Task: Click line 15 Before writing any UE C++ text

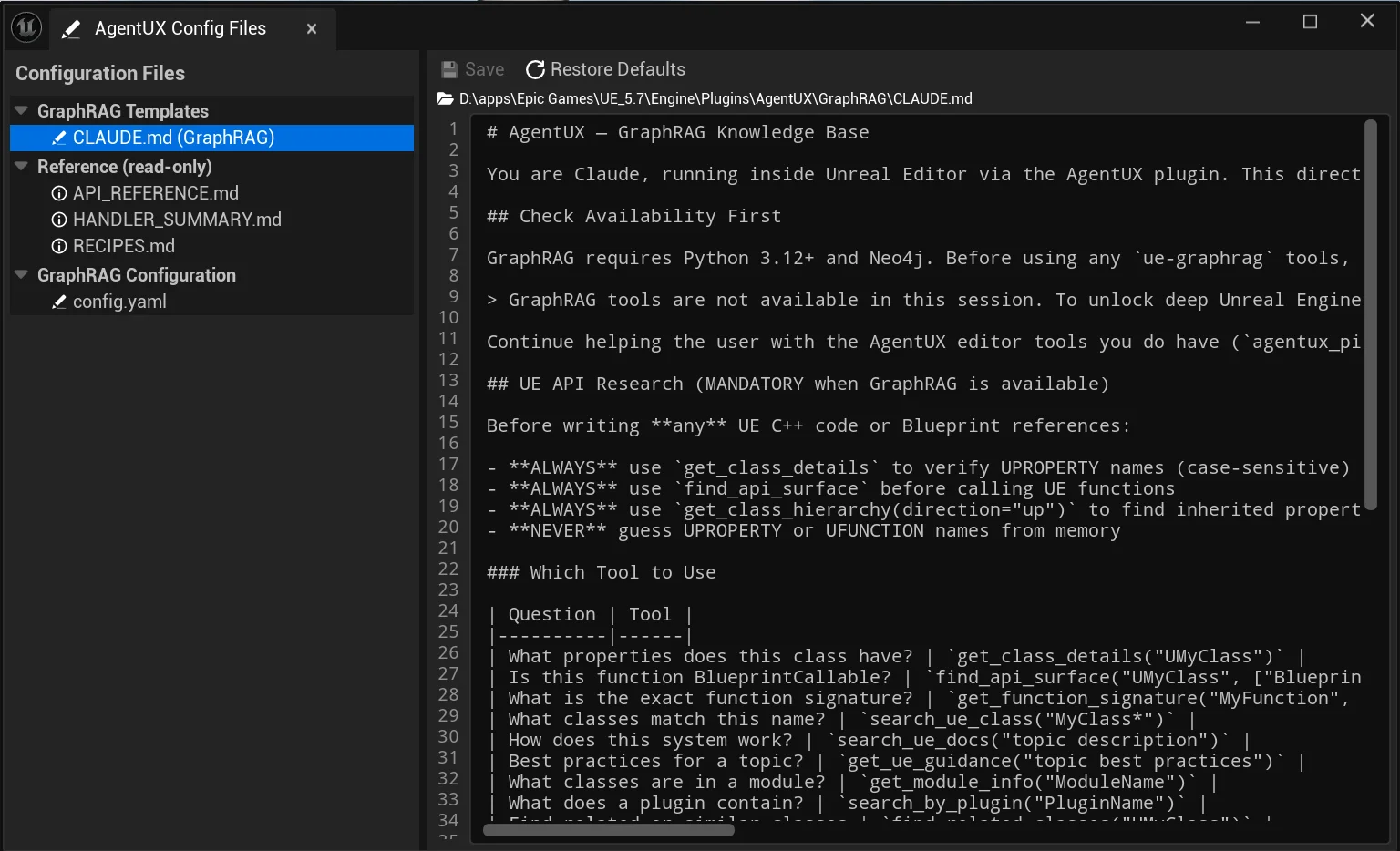Action: pyautogui.click(x=808, y=425)
